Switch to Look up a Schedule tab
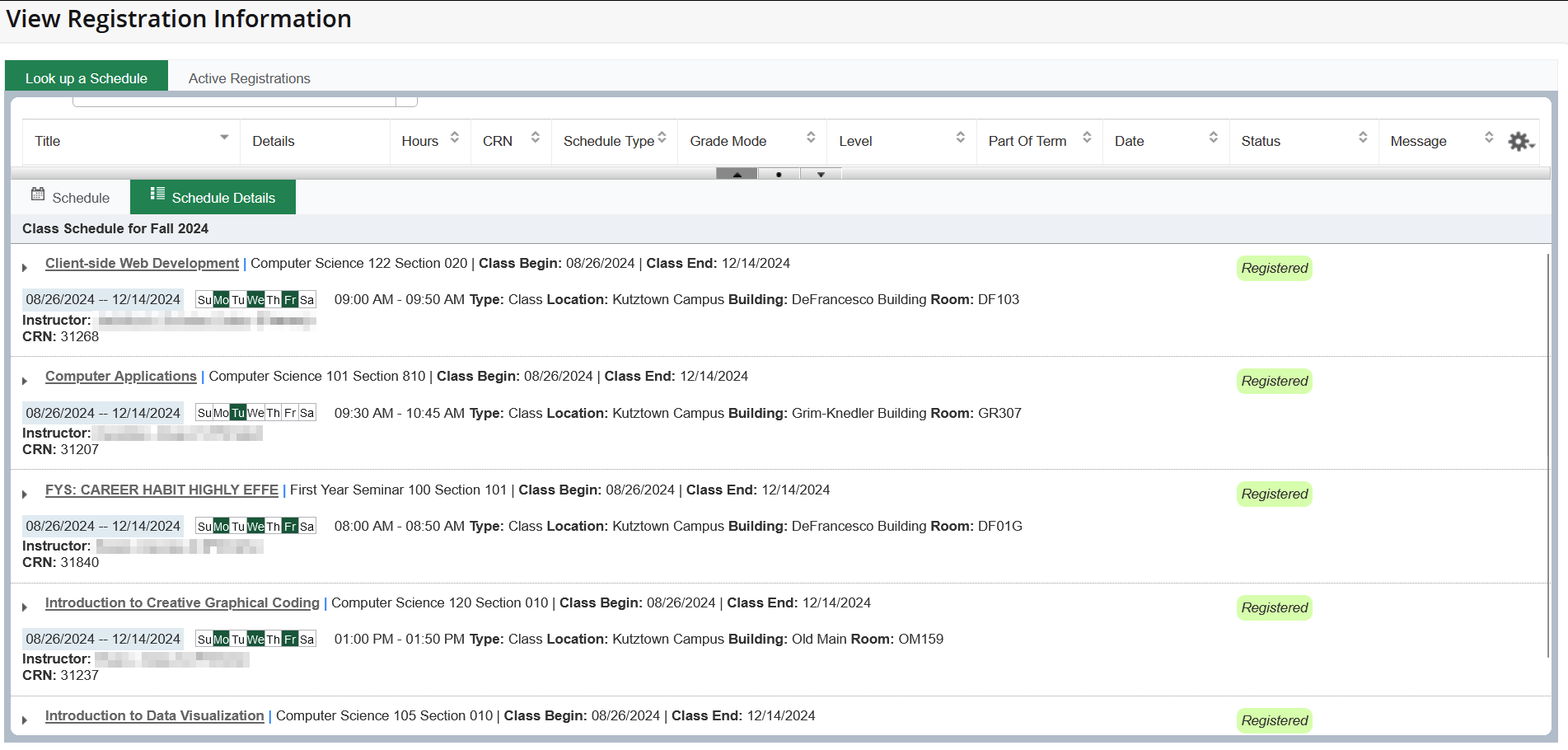The height and width of the screenshot is (750, 1568). pos(87,77)
